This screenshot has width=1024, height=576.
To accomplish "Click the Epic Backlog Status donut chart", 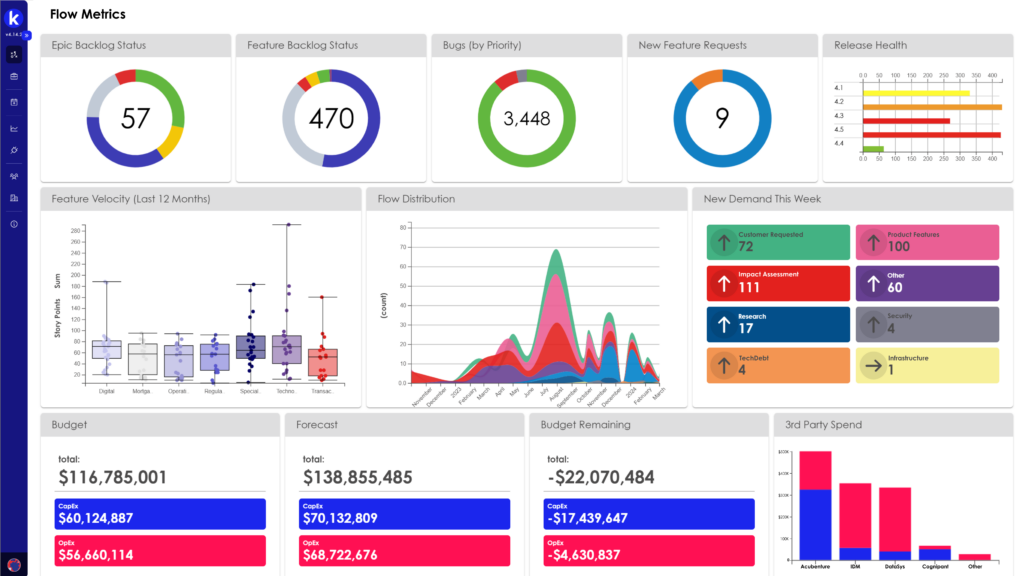I will click(x=136, y=117).
